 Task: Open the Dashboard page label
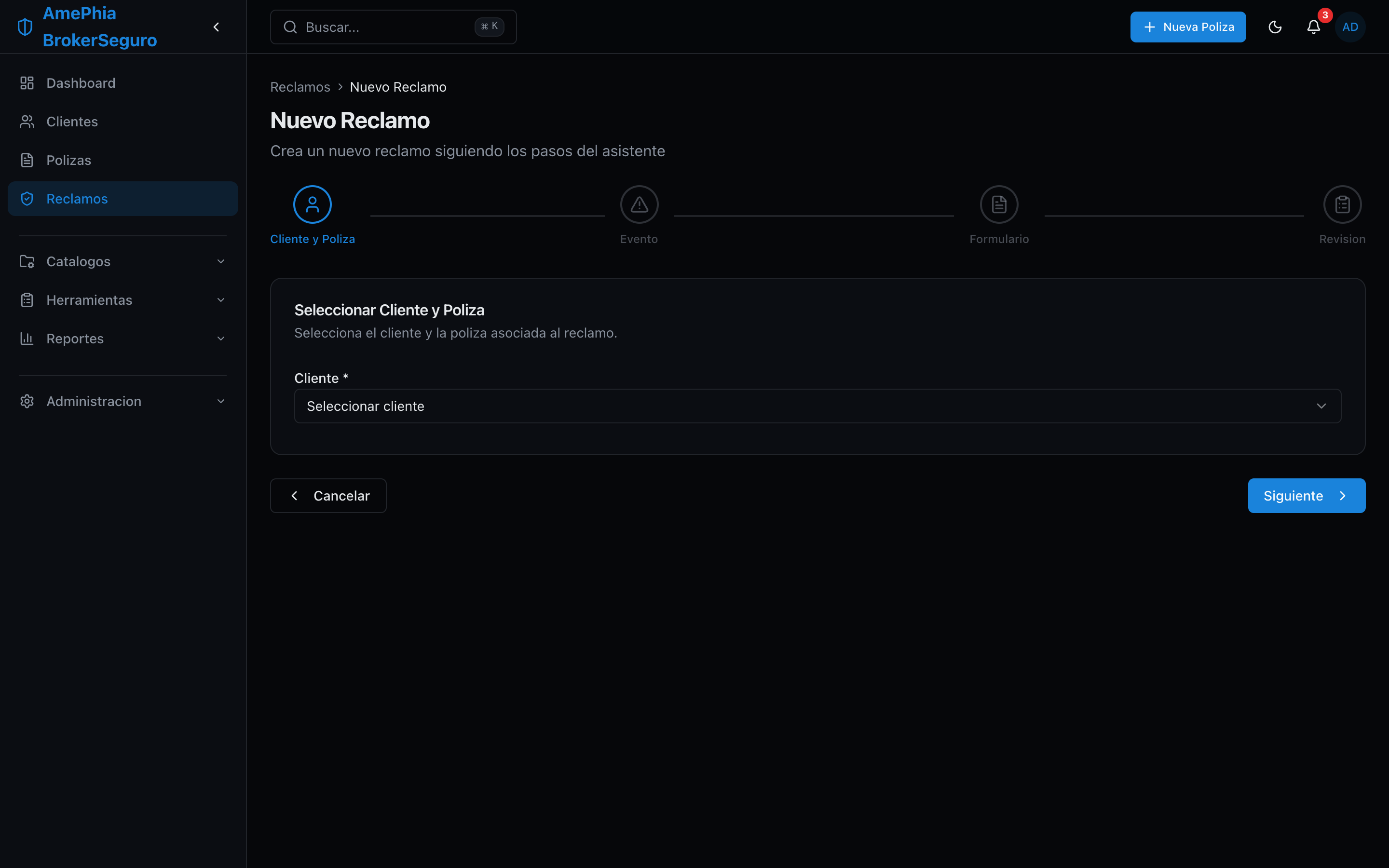tap(81, 83)
